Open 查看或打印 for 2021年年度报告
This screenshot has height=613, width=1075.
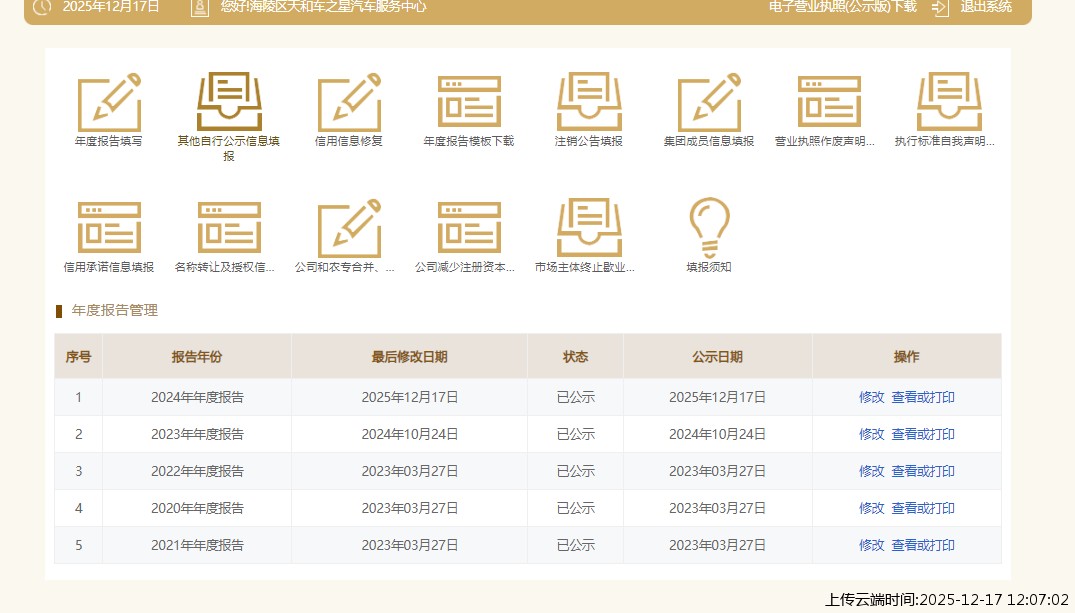click(x=923, y=545)
